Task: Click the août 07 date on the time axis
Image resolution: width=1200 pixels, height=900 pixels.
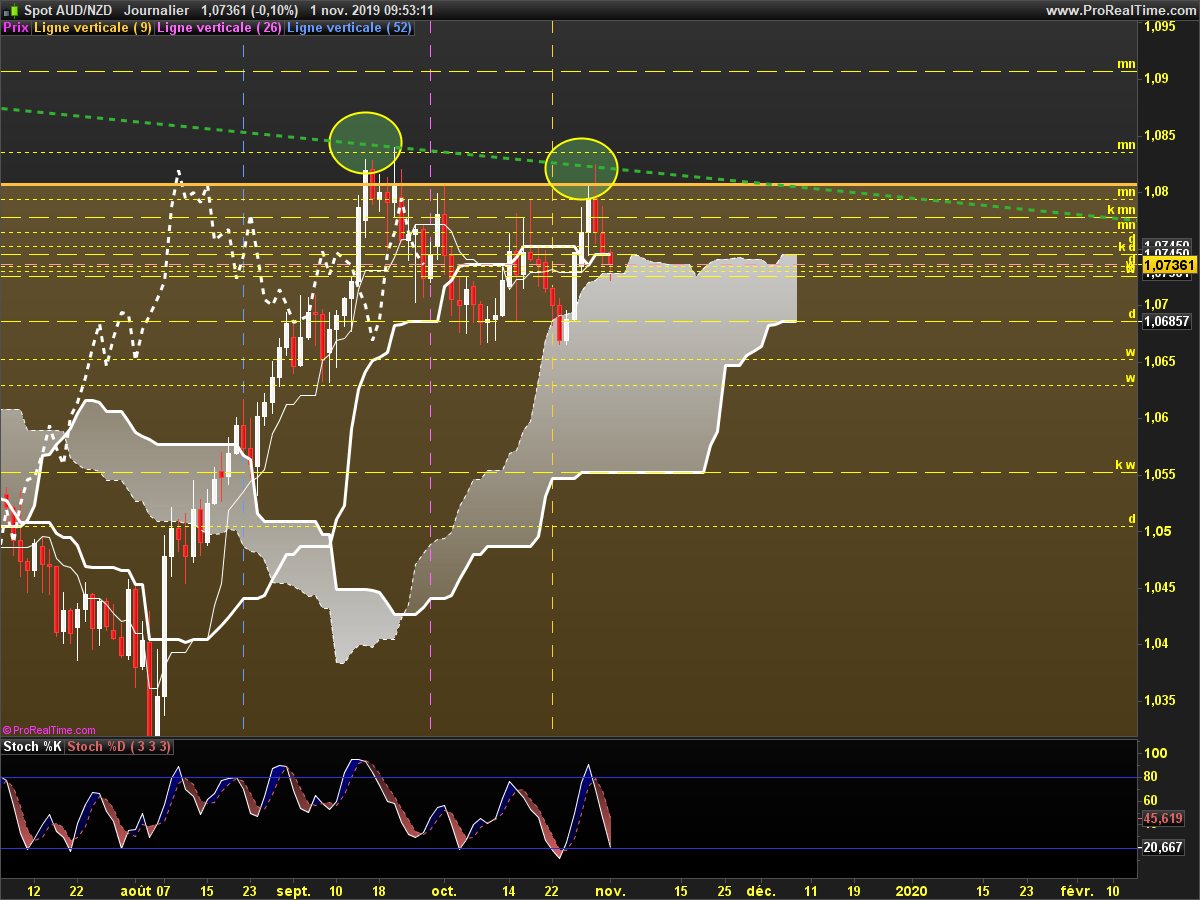Action: [x=146, y=889]
